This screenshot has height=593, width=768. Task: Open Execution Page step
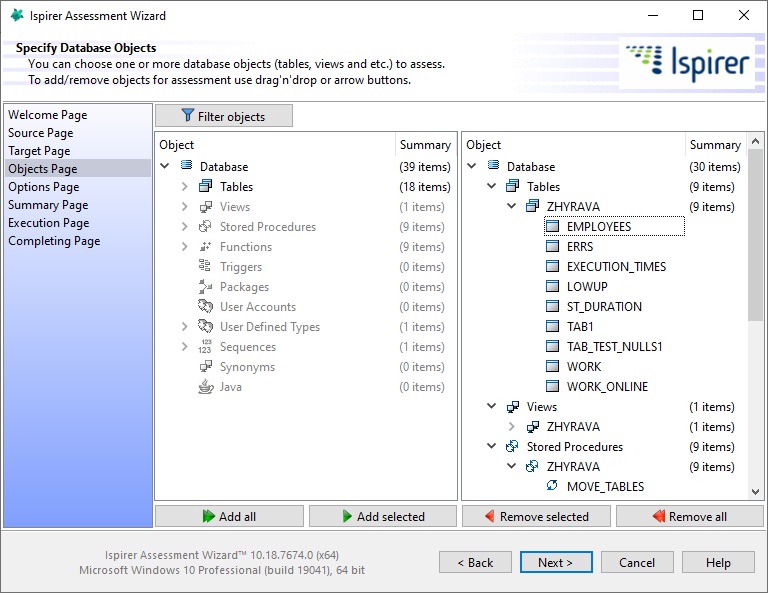click(x=48, y=223)
